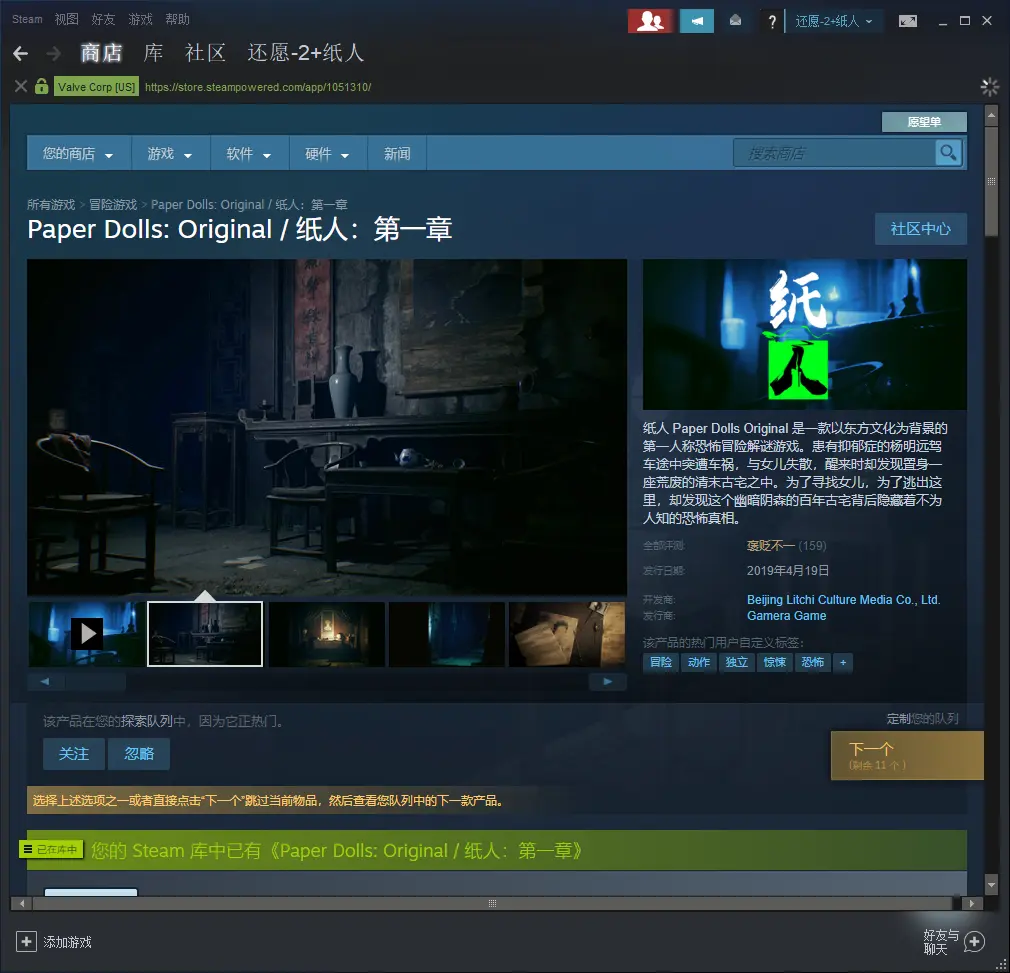Image resolution: width=1010 pixels, height=973 pixels.
Task: Click the store URL address text
Action: tap(258, 87)
